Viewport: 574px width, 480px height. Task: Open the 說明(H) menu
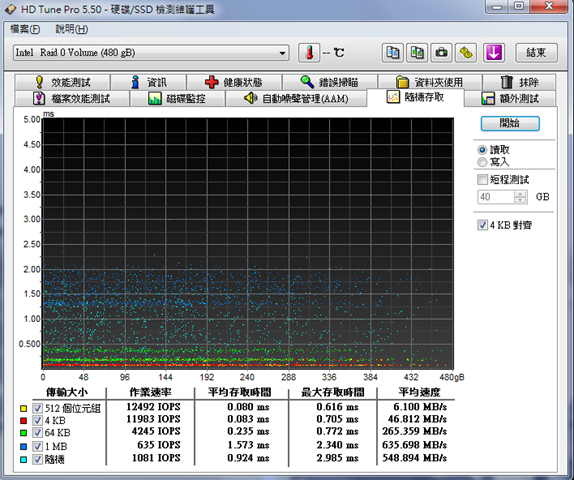pyautogui.click(x=71, y=29)
